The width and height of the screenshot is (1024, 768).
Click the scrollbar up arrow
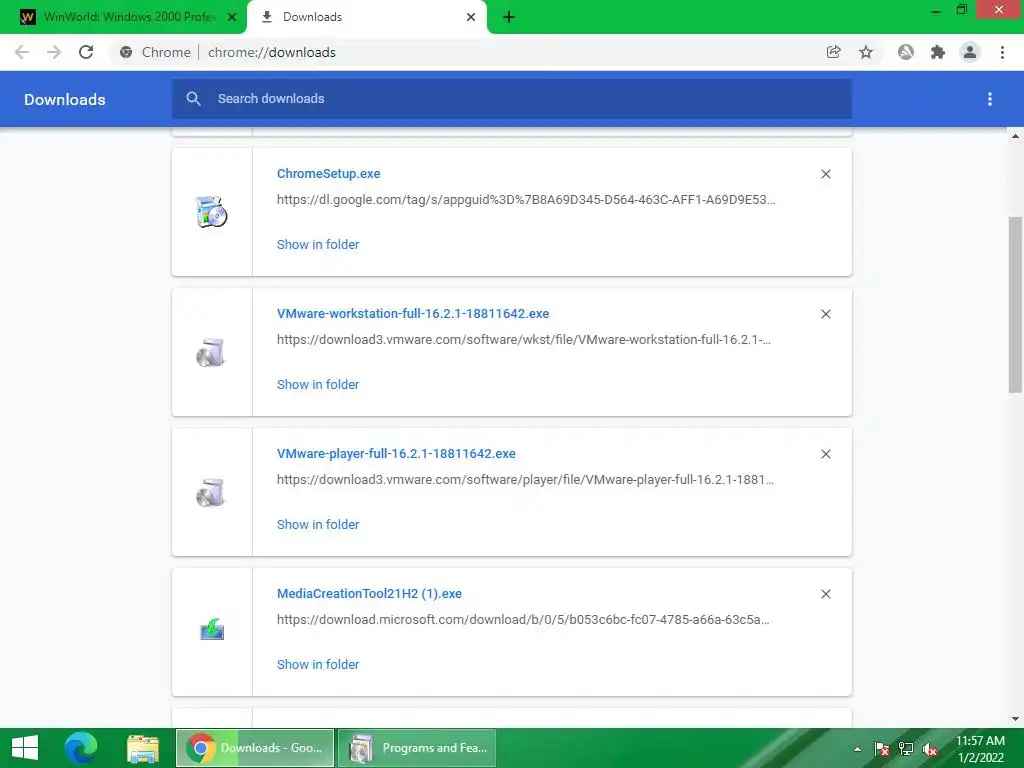click(1015, 136)
